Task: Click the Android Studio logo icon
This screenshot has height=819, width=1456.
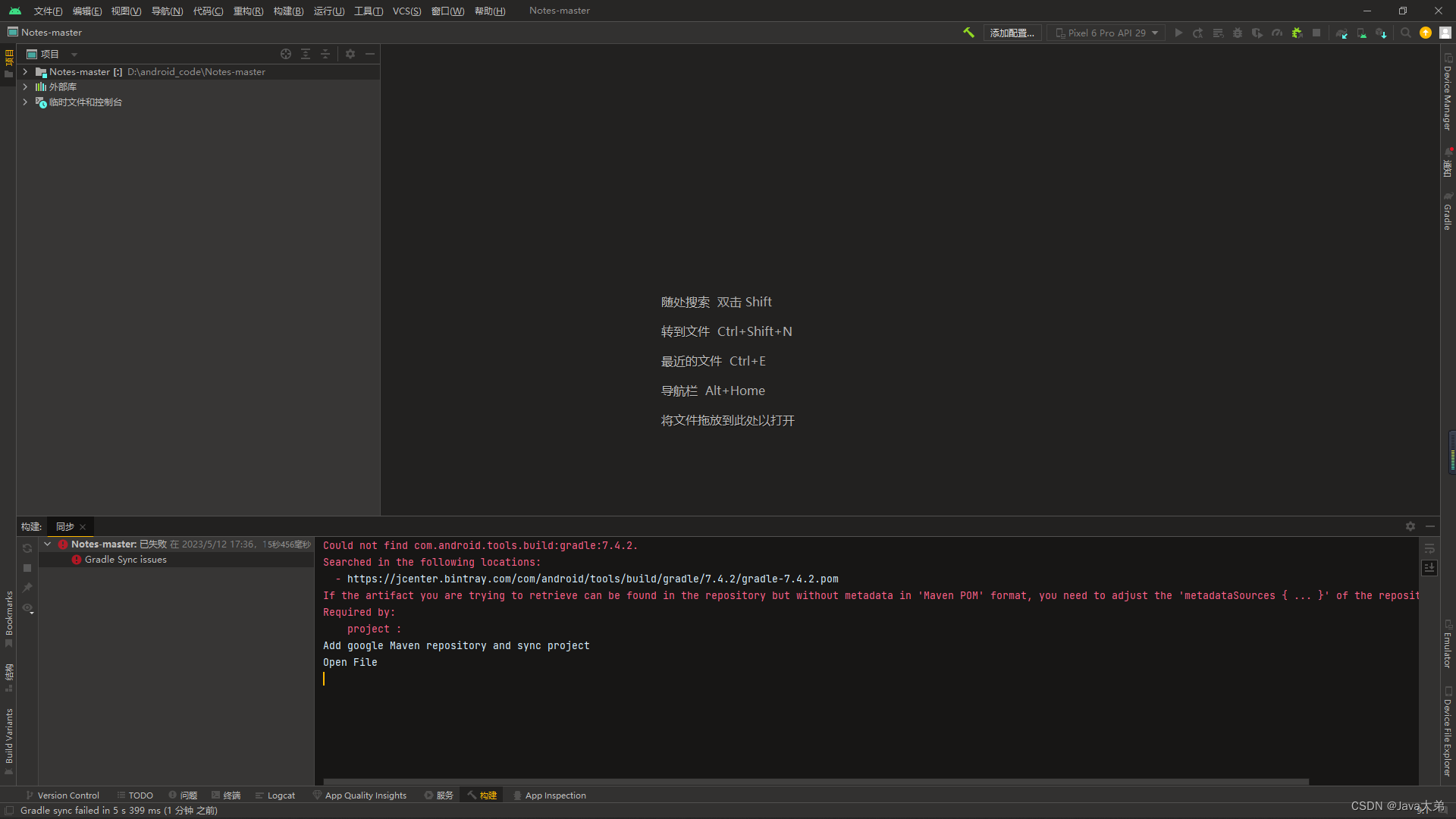Action: (15, 11)
